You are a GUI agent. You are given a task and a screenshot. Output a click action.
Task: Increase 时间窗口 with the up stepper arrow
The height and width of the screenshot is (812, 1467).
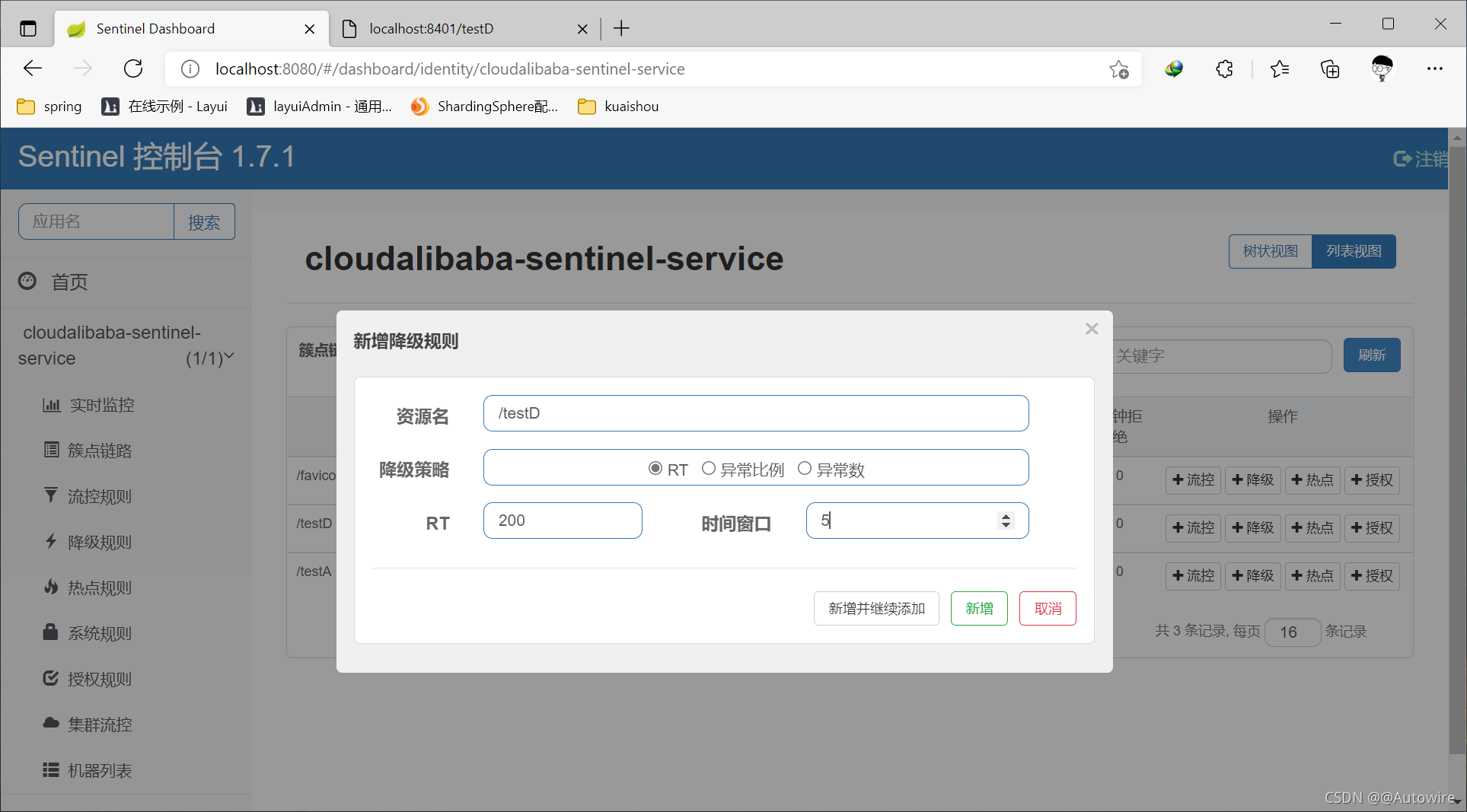coord(1006,516)
